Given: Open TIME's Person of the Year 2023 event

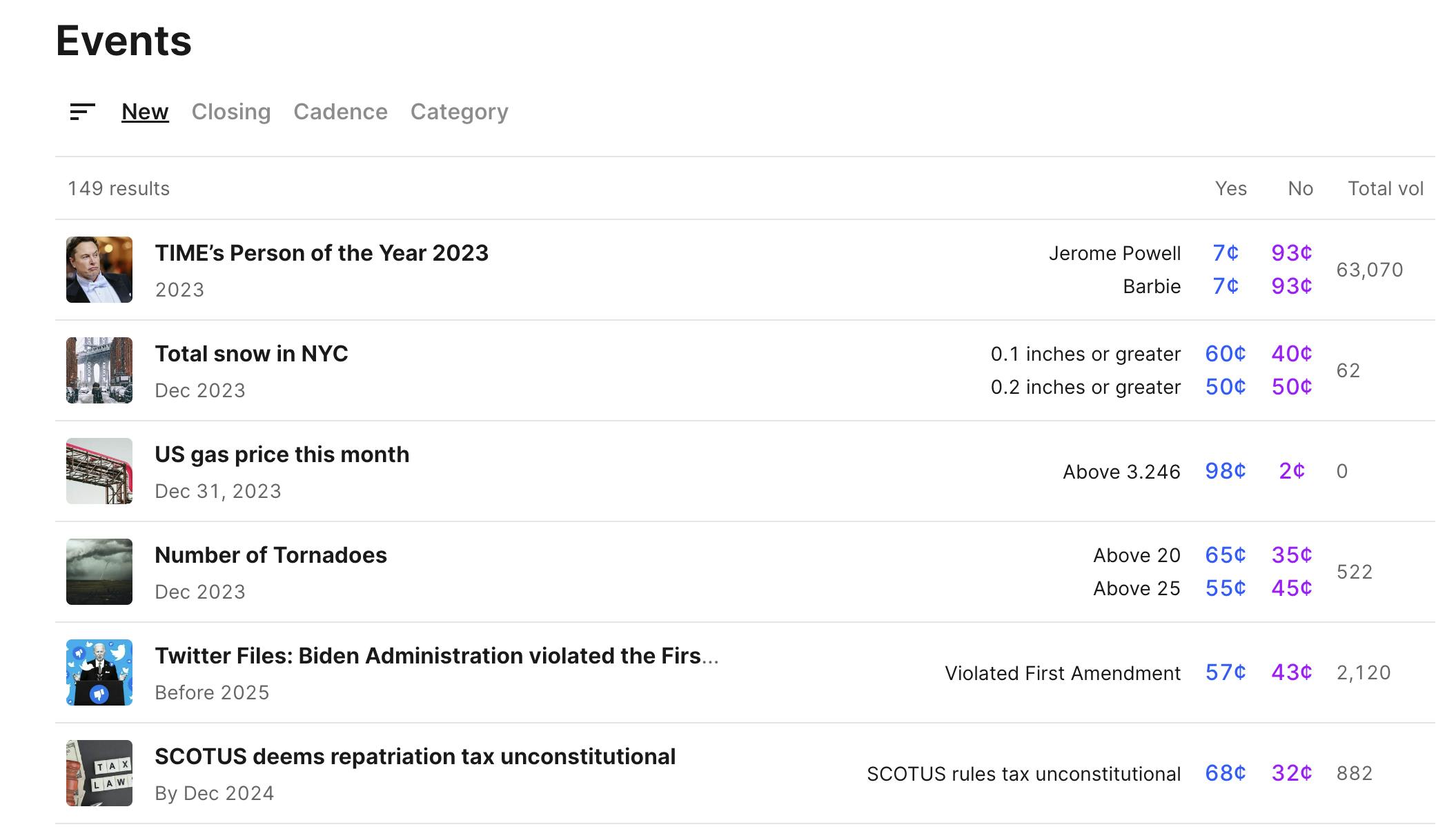Looking at the screenshot, I should [x=322, y=253].
